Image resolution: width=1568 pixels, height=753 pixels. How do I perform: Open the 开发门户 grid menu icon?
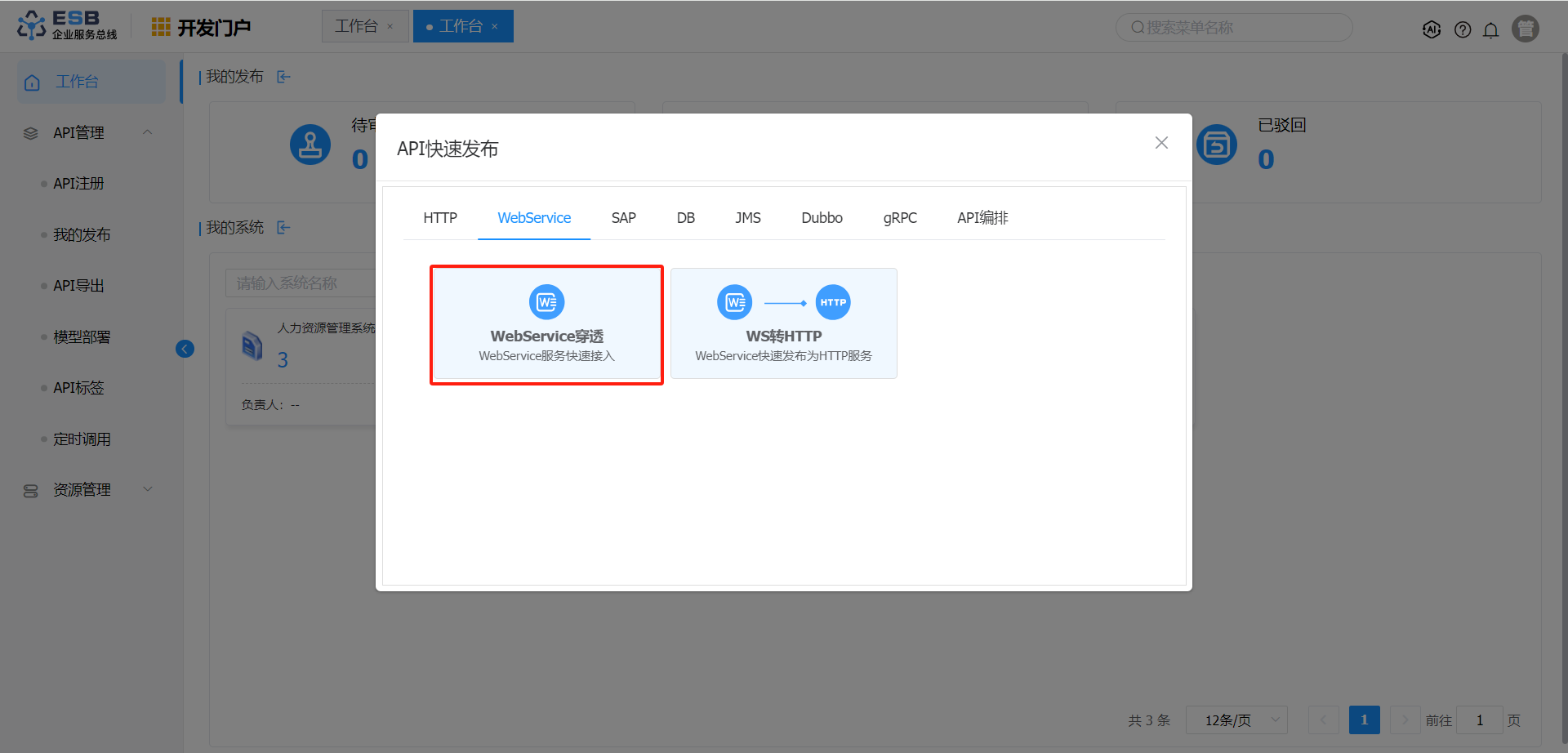click(x=161, y=27)
